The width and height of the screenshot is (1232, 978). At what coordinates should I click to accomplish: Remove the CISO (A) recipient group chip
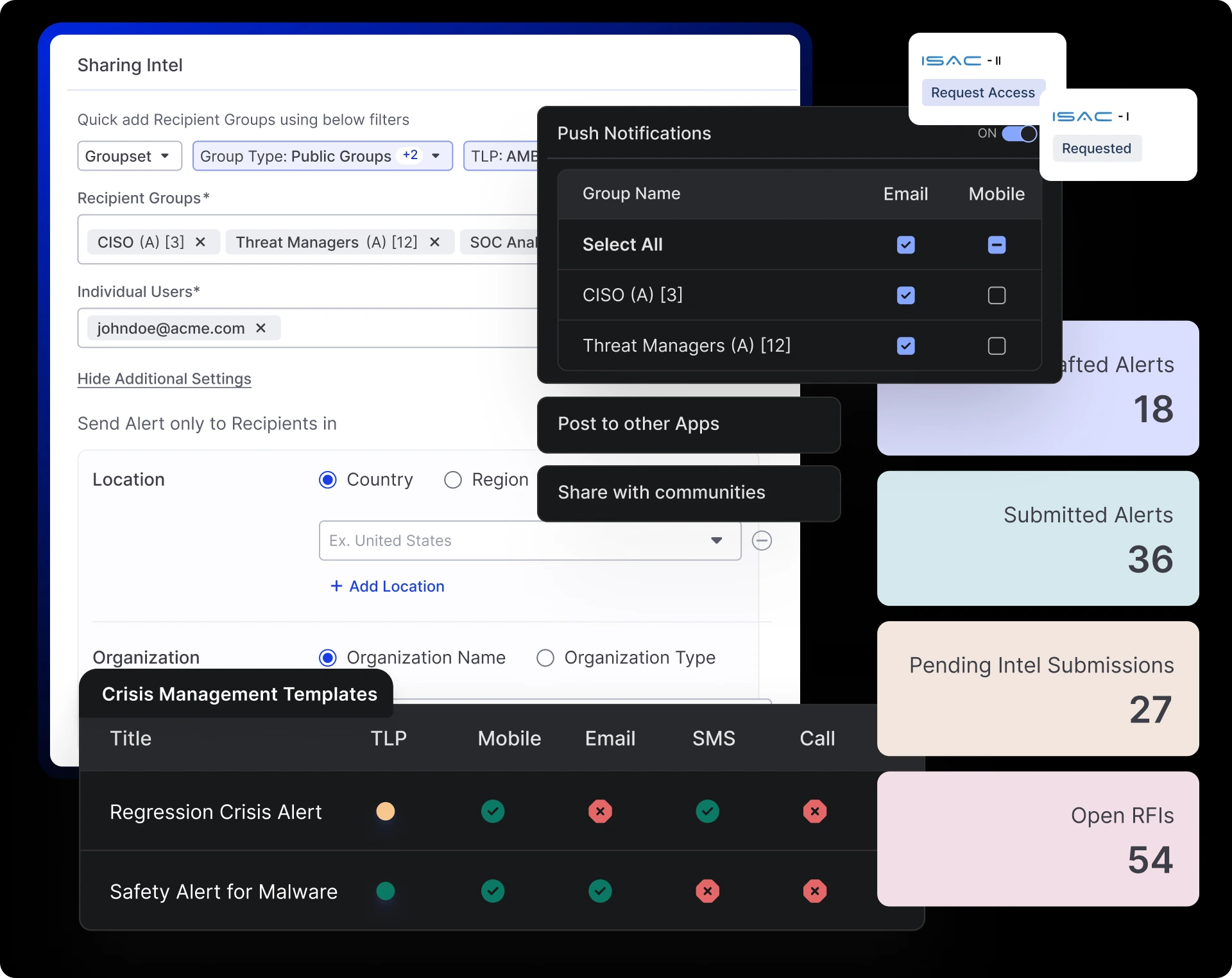tap(200, 242)
